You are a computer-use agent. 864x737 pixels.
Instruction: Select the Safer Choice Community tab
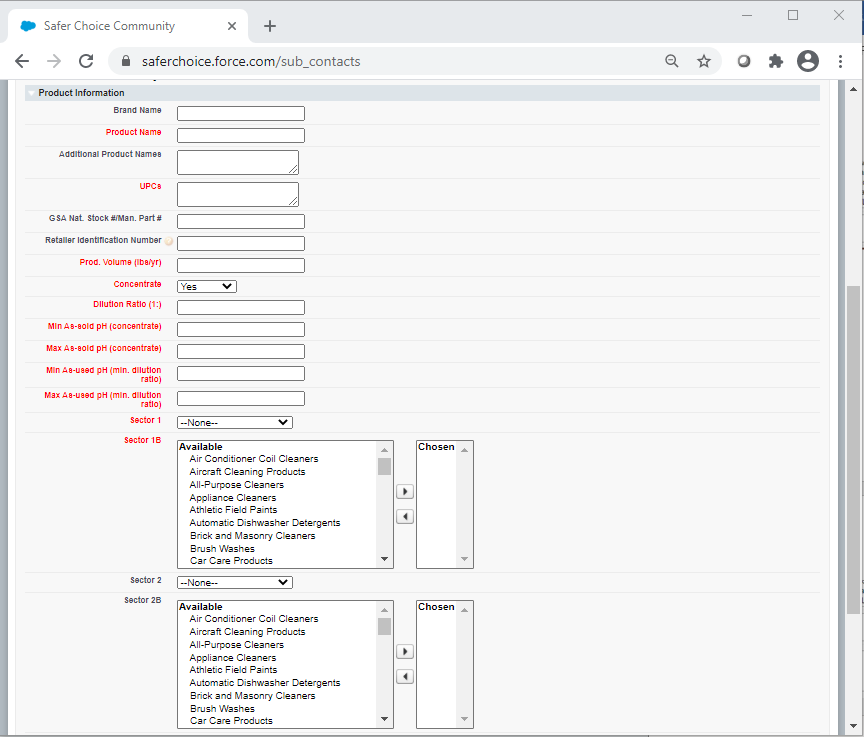pos(110,26)
